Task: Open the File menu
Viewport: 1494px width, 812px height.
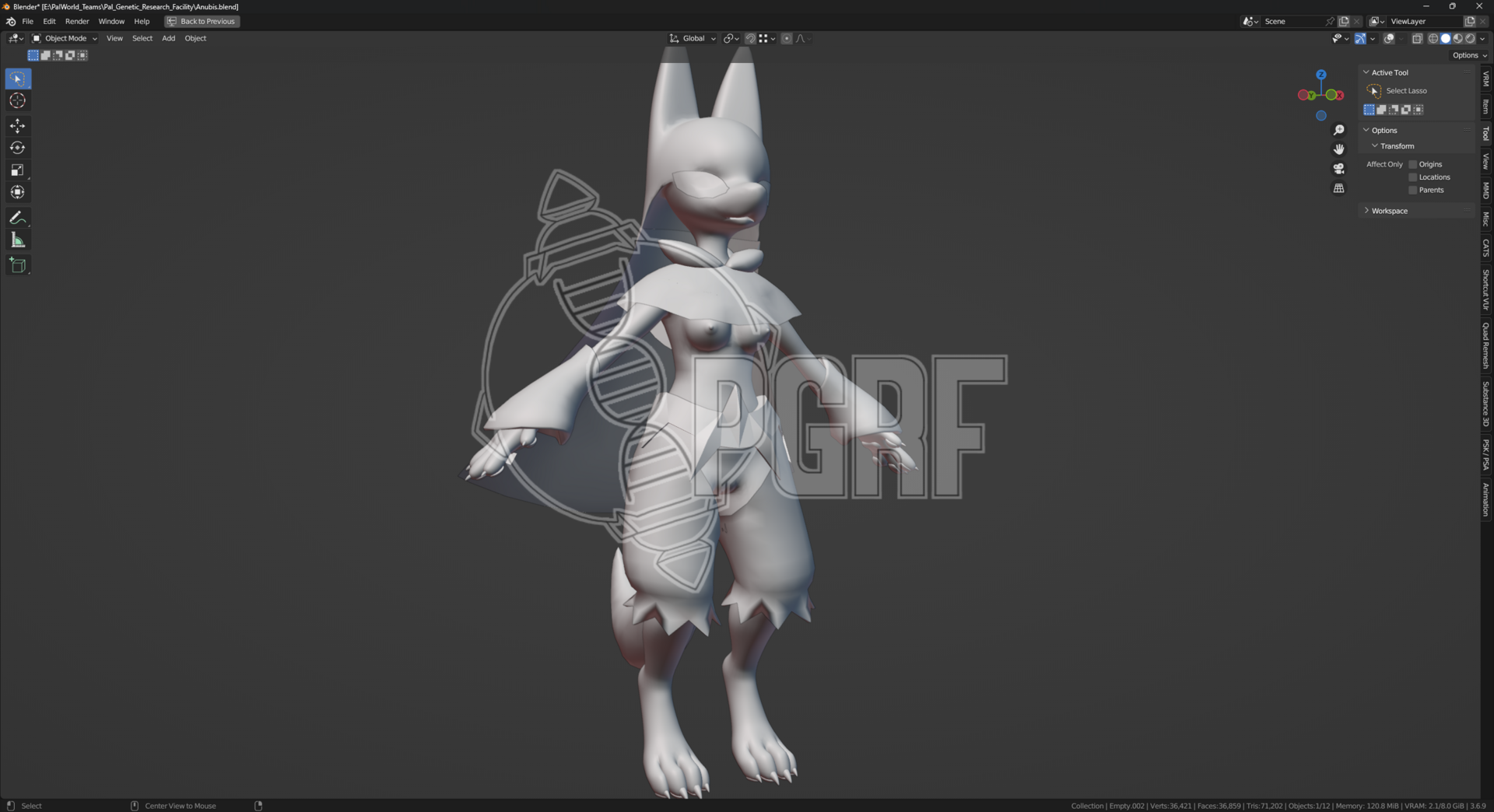Action: click(x=27, y=22)
